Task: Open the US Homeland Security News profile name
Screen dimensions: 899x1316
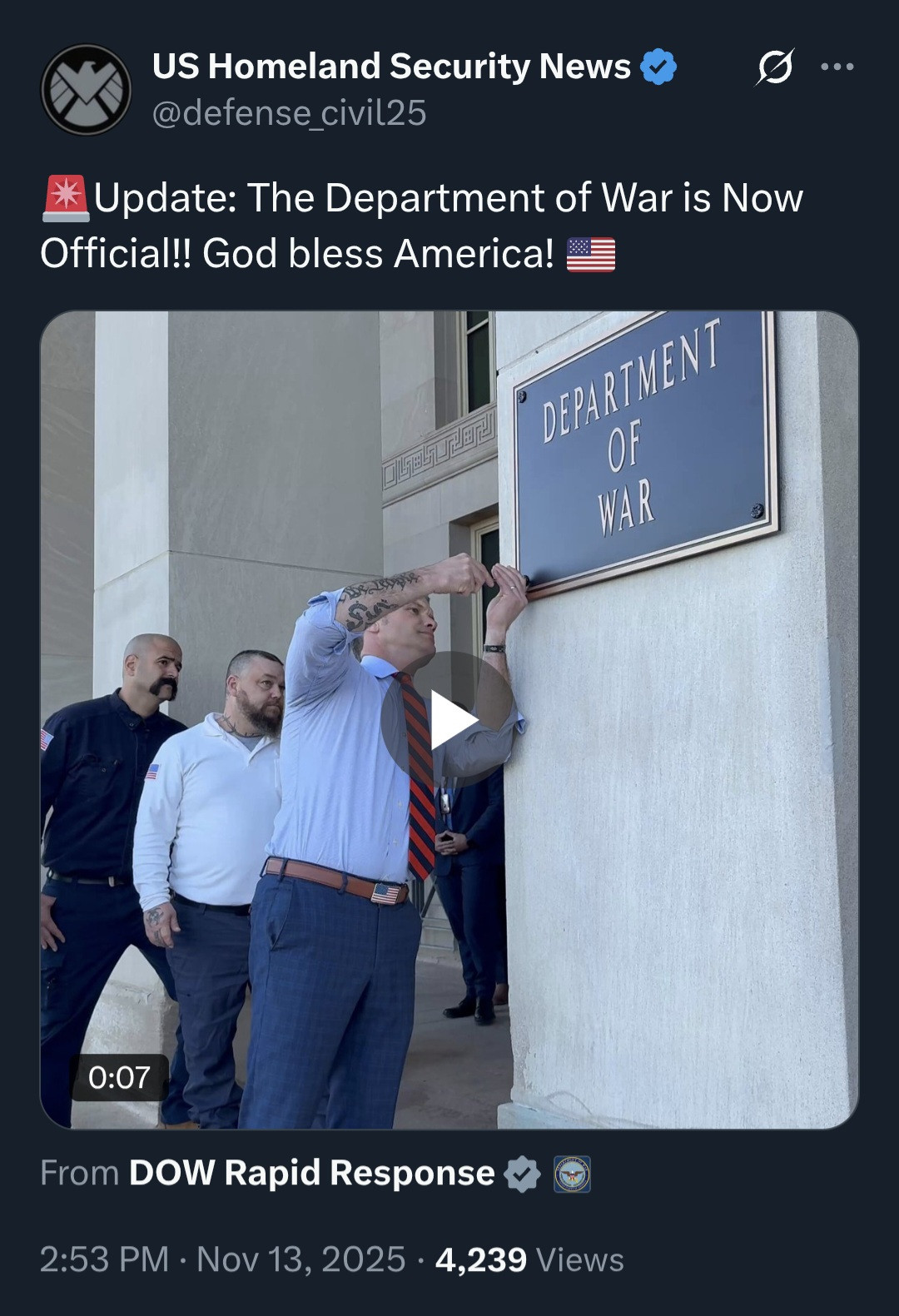Action: click(391, 67)
